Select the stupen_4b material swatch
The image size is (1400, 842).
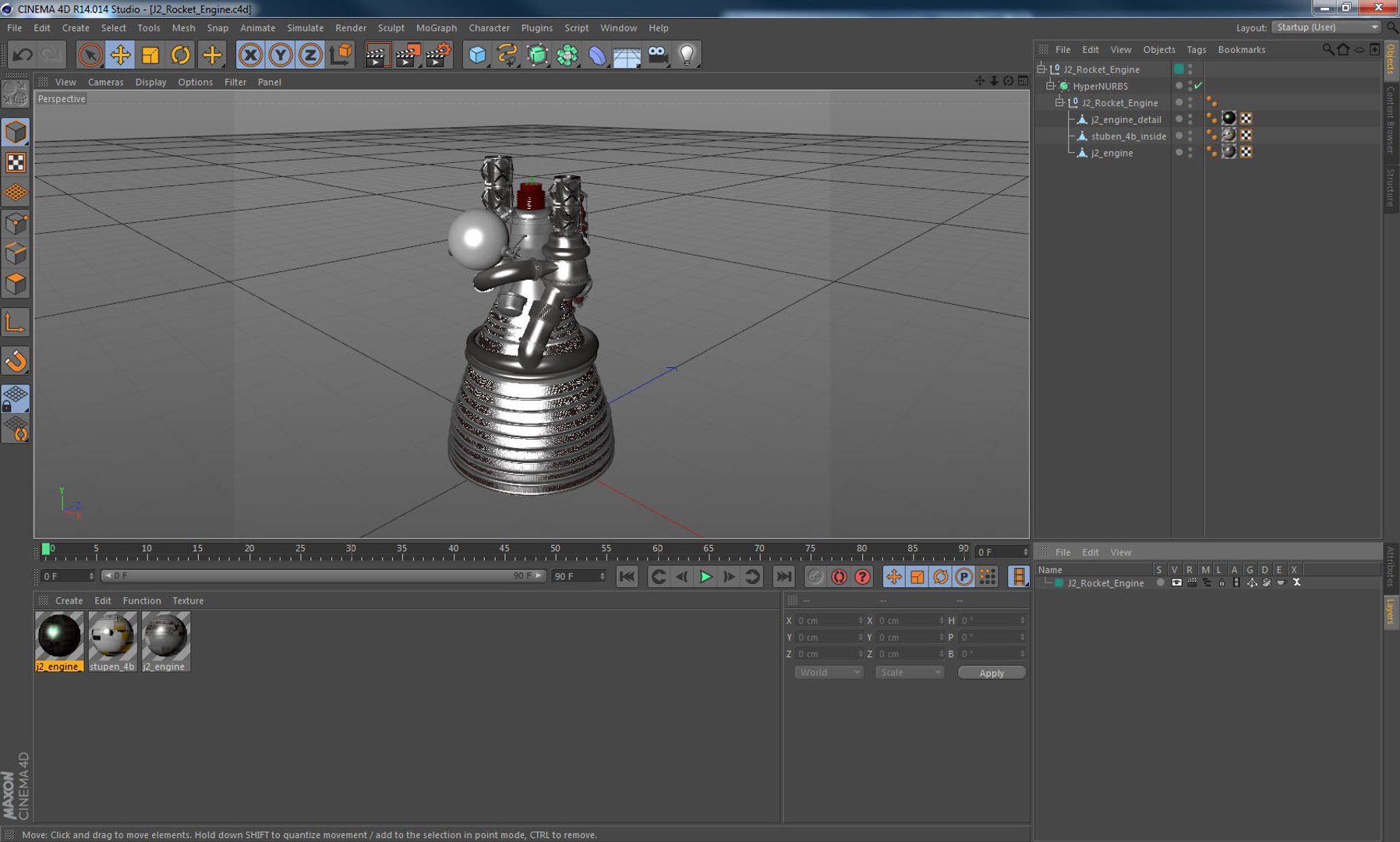tap(112, 641)
